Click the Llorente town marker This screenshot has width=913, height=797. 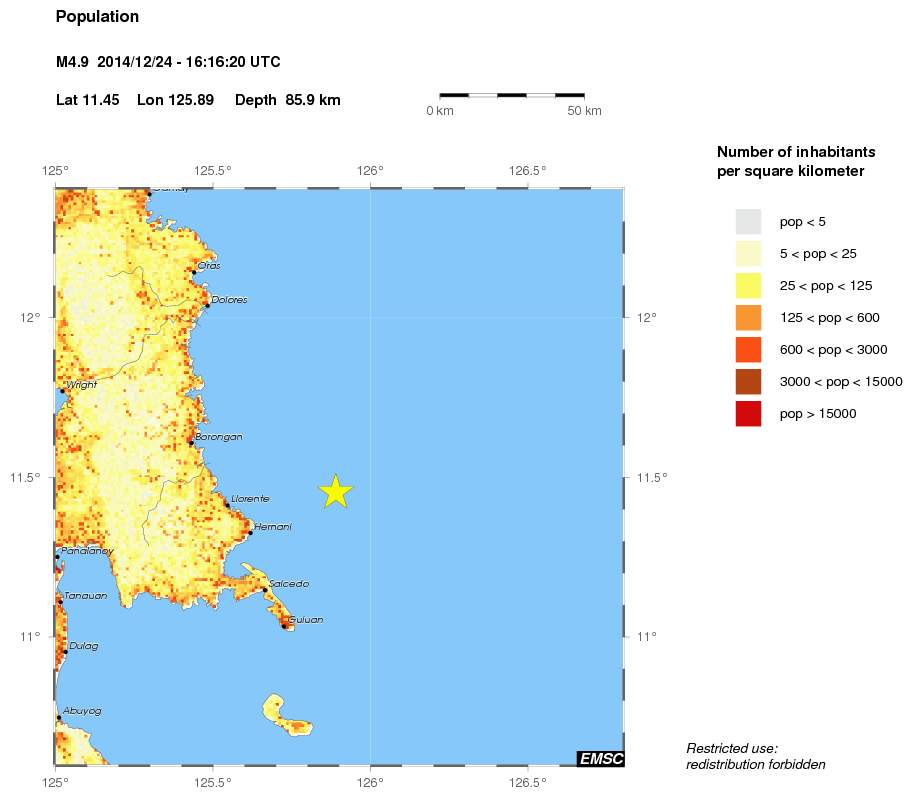pyautogui.click(x=227, y=505)
